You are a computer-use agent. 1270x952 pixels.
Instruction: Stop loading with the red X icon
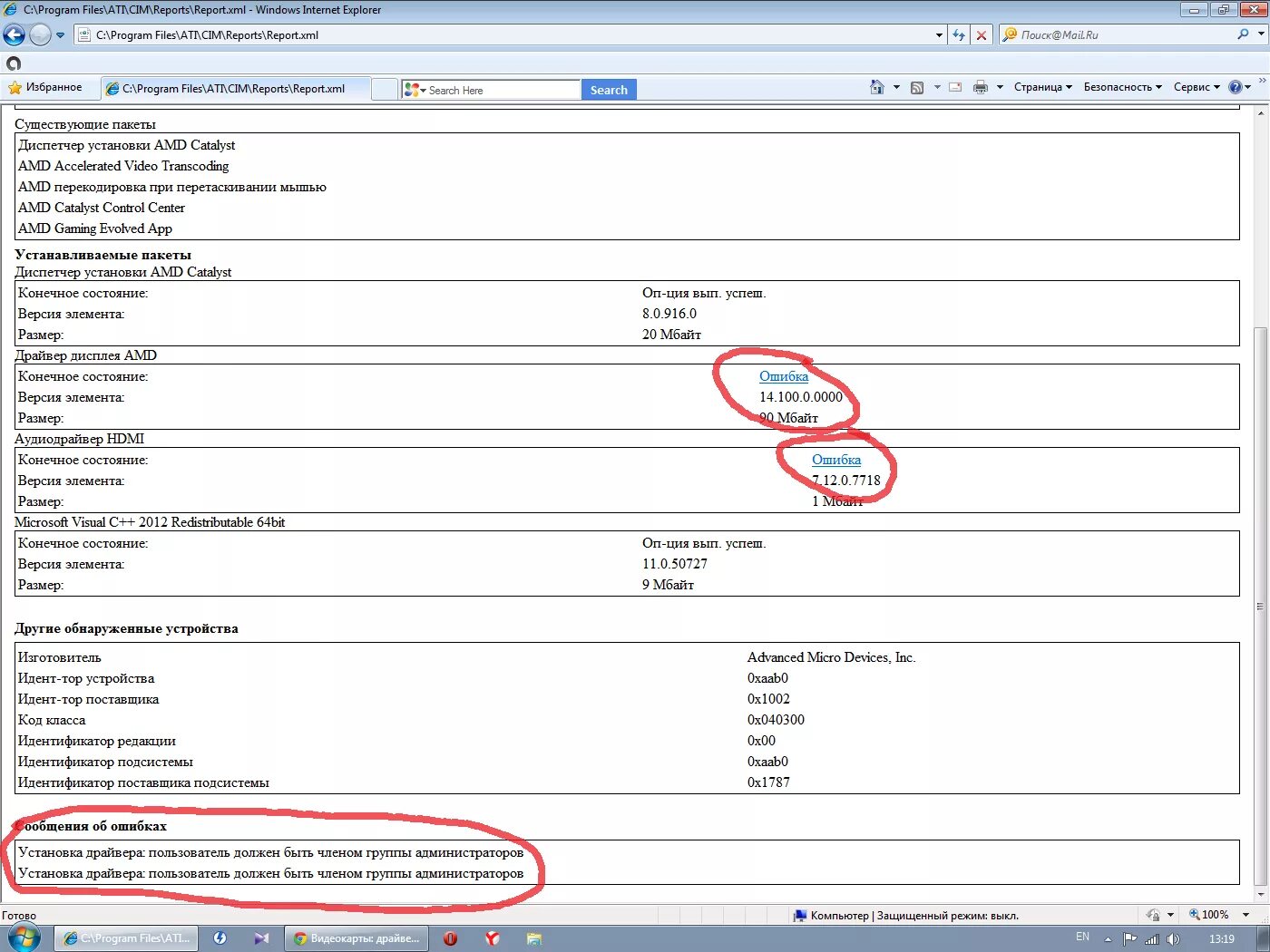click(982, 35)
